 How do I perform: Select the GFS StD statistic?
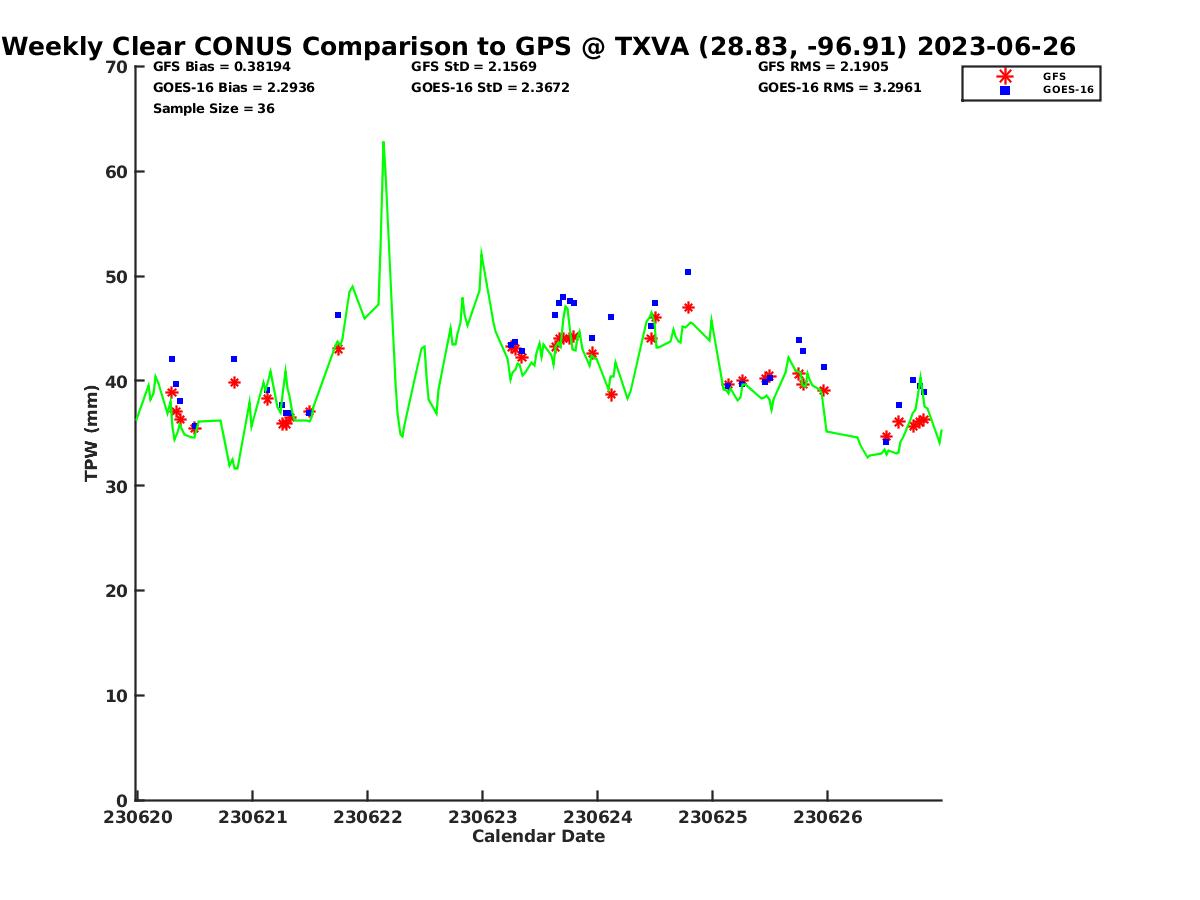(474, 67)
